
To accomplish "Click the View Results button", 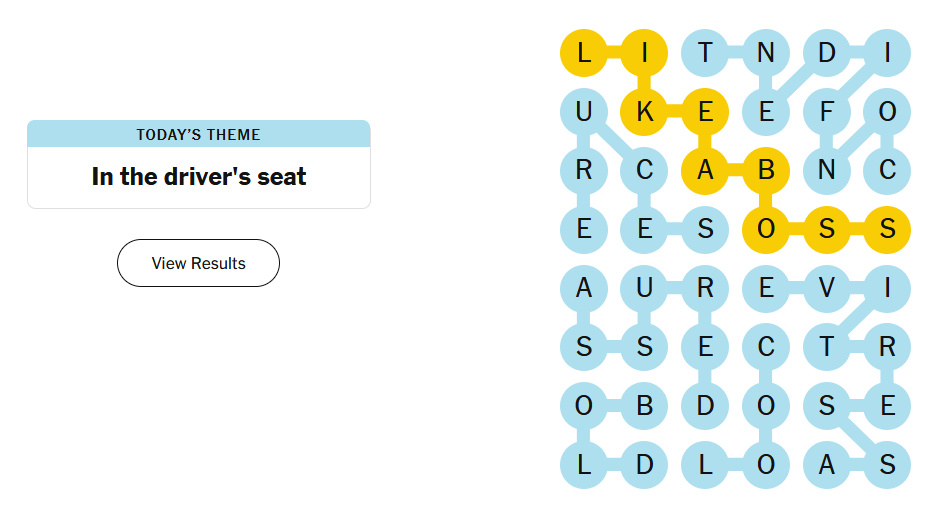I will tap(198, 263).
